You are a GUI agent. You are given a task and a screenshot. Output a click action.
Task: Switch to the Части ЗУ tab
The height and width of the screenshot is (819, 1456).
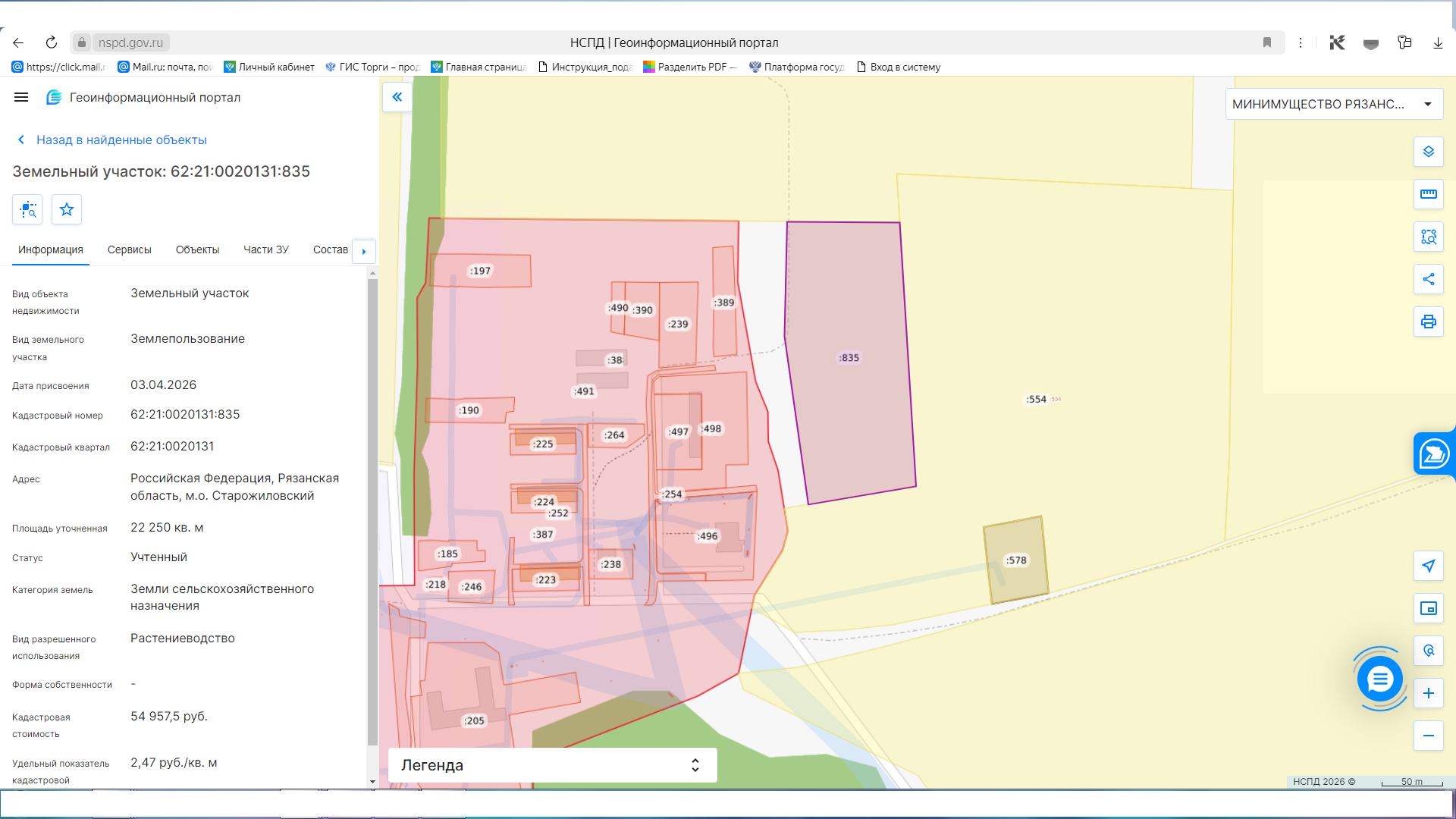coord(266,249)
